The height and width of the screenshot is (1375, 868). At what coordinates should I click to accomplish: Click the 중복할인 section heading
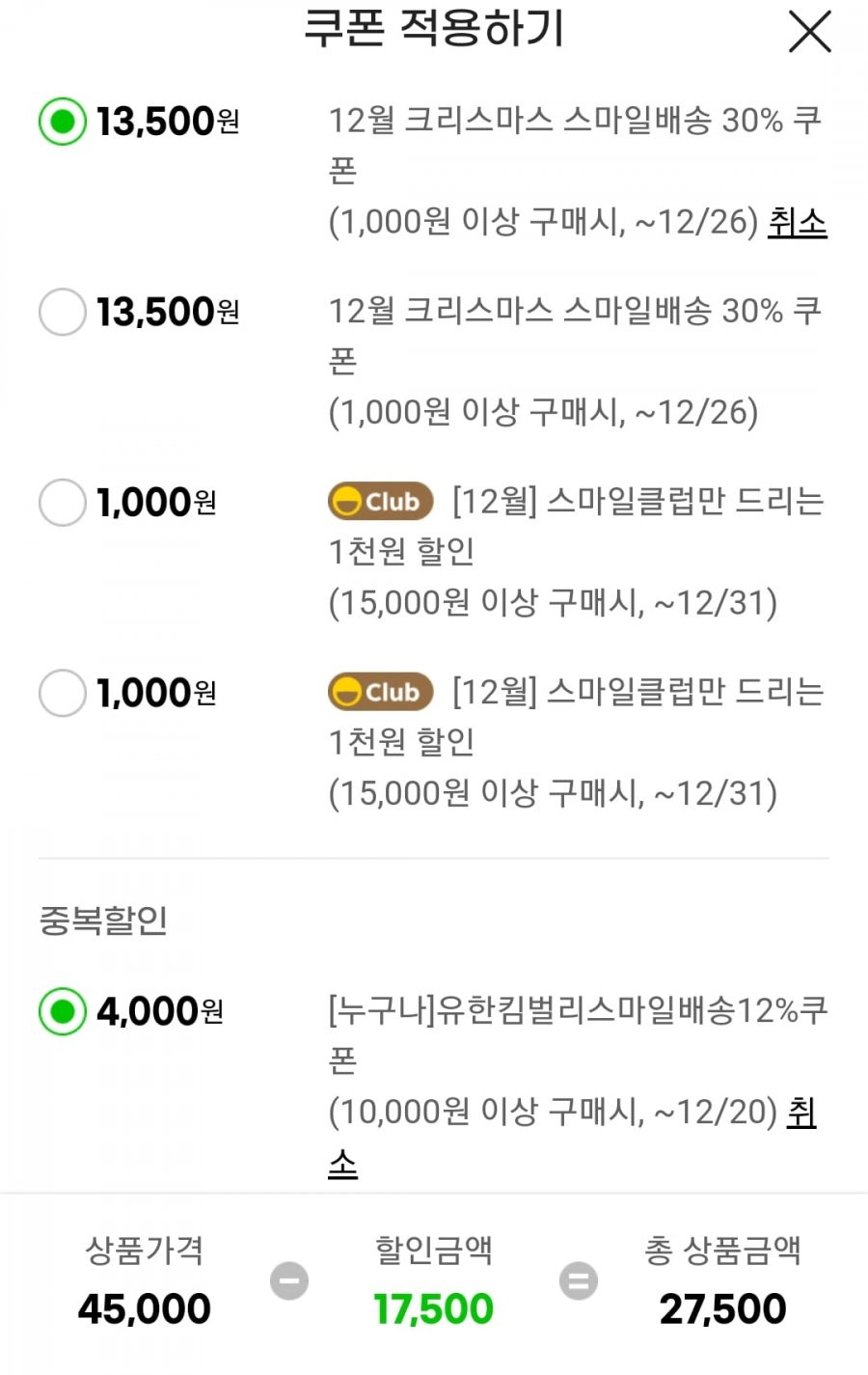(x=103, y=920)
